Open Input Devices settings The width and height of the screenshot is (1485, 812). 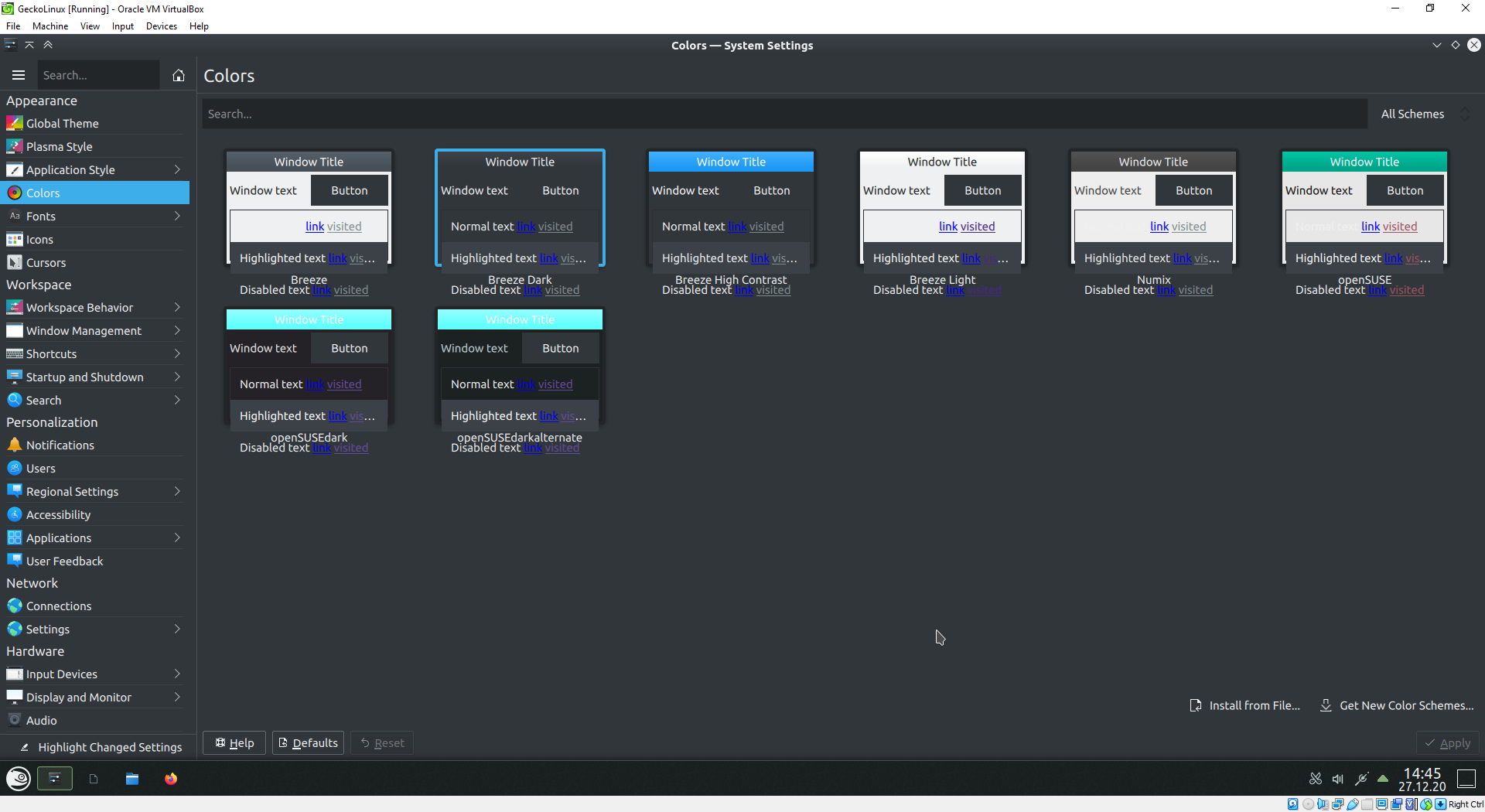pyautogui.click(x=94, y=674)
